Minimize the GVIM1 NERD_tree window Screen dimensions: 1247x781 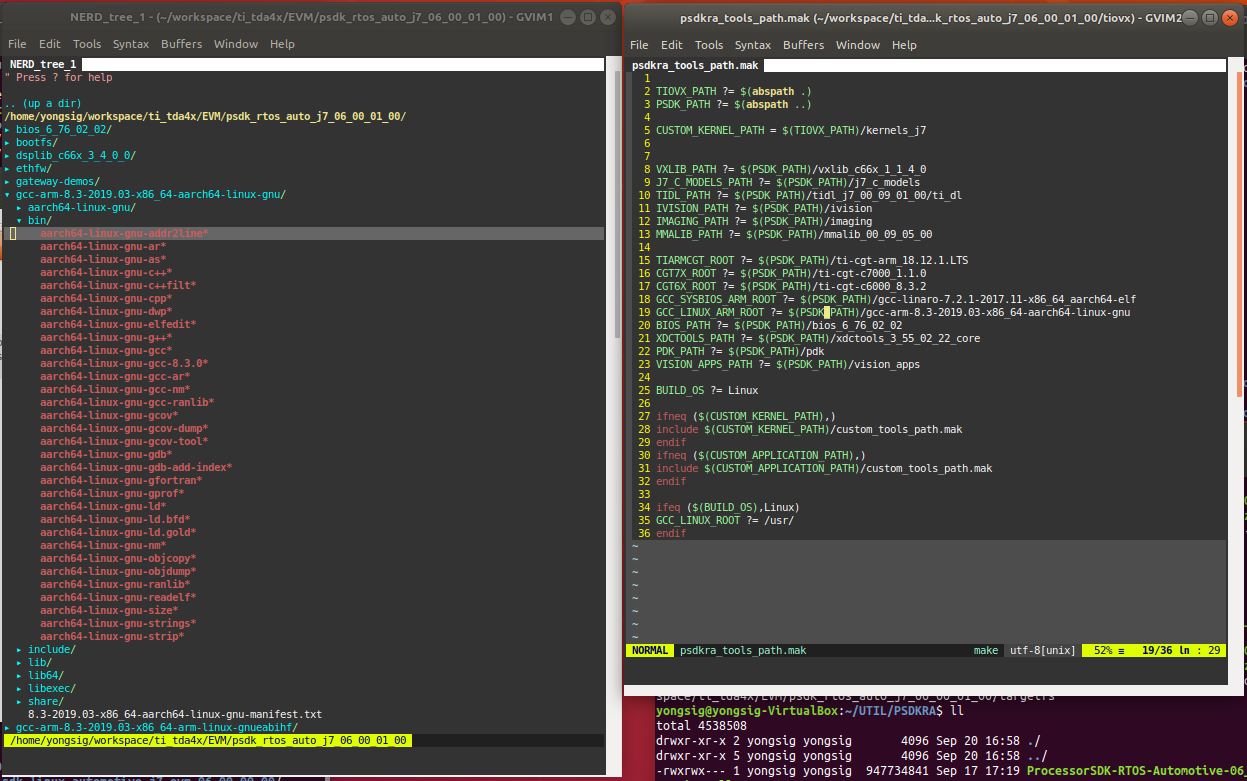[567, 17]
